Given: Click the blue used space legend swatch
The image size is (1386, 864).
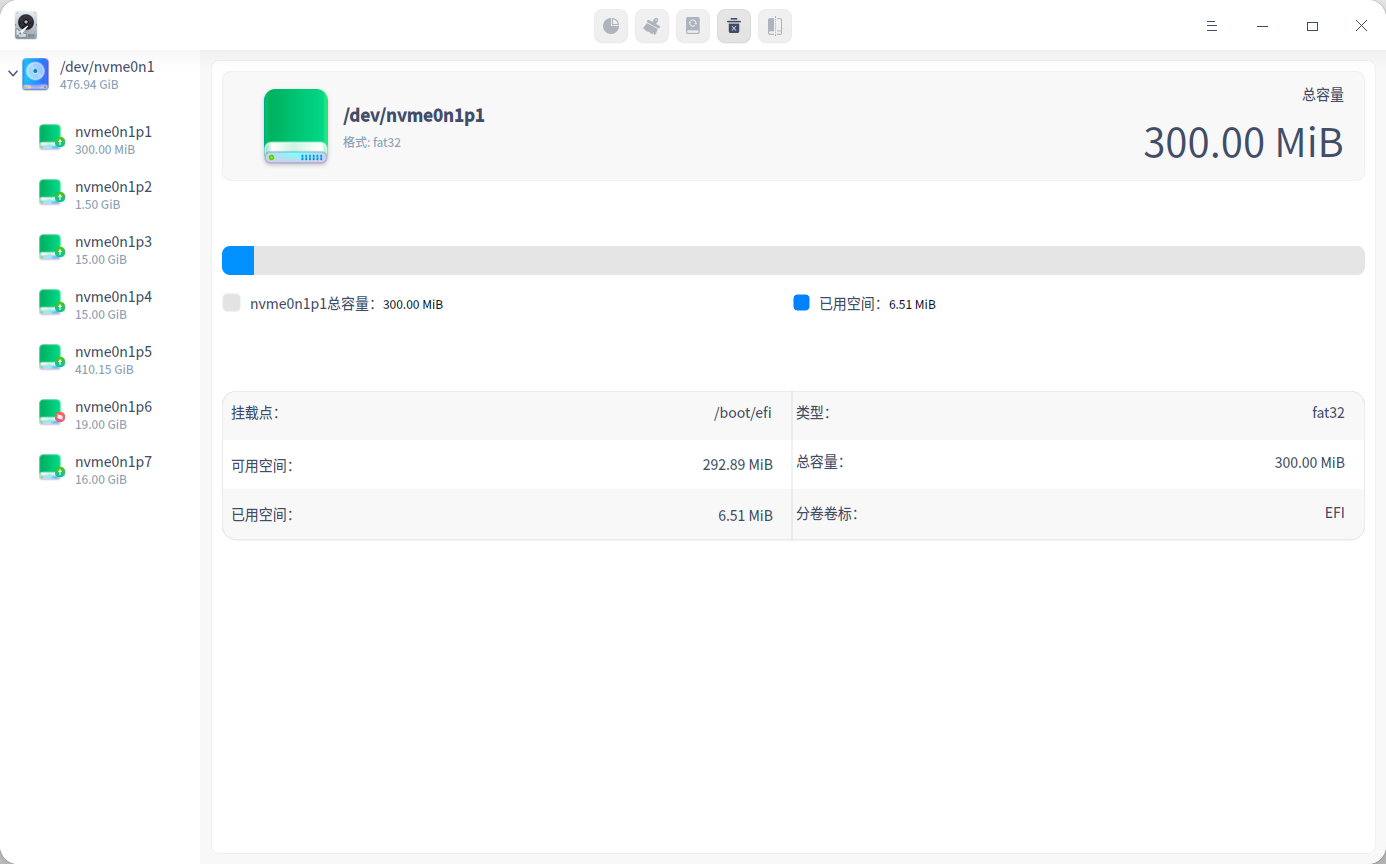Looking at the screenshot, I should (801, 303).
